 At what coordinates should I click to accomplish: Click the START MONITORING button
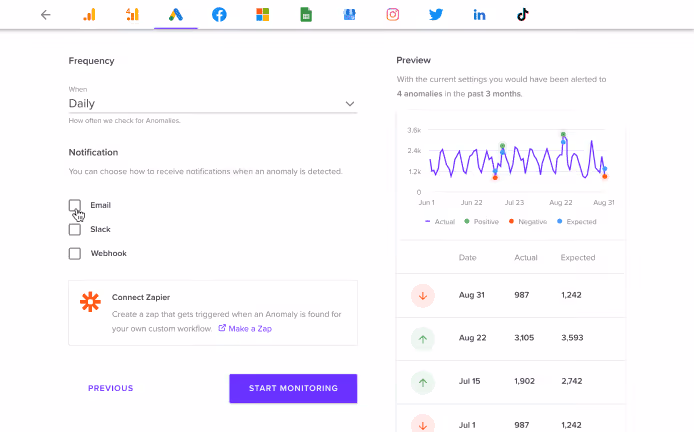[293, 388]
